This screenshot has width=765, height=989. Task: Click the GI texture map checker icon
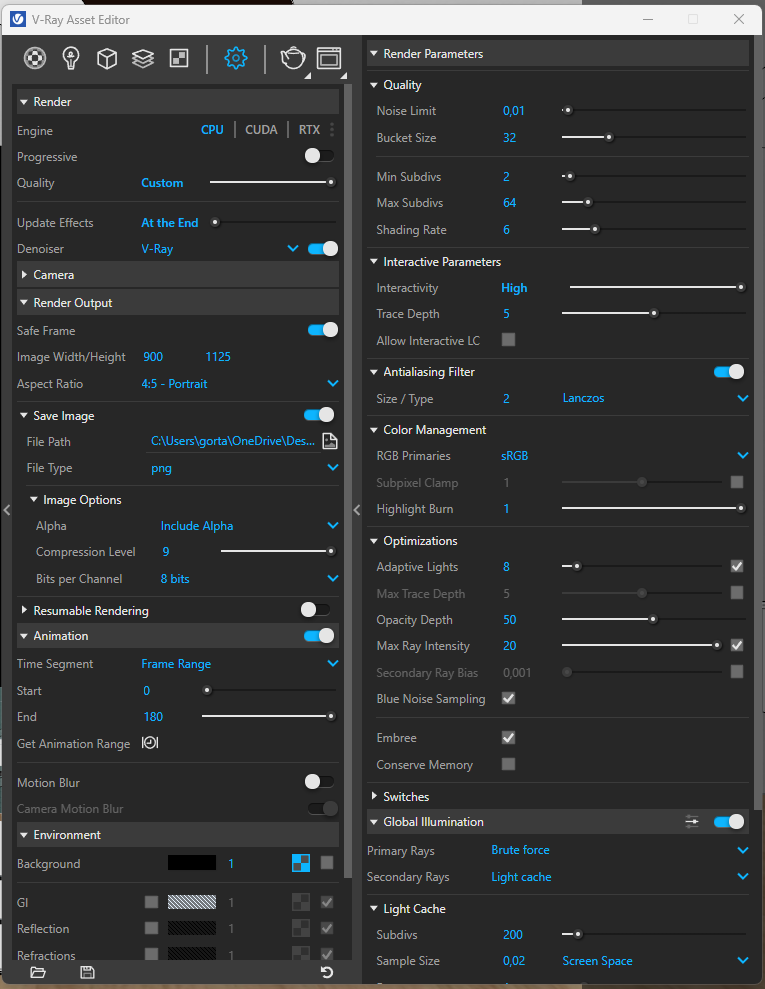tap(301, 902)
